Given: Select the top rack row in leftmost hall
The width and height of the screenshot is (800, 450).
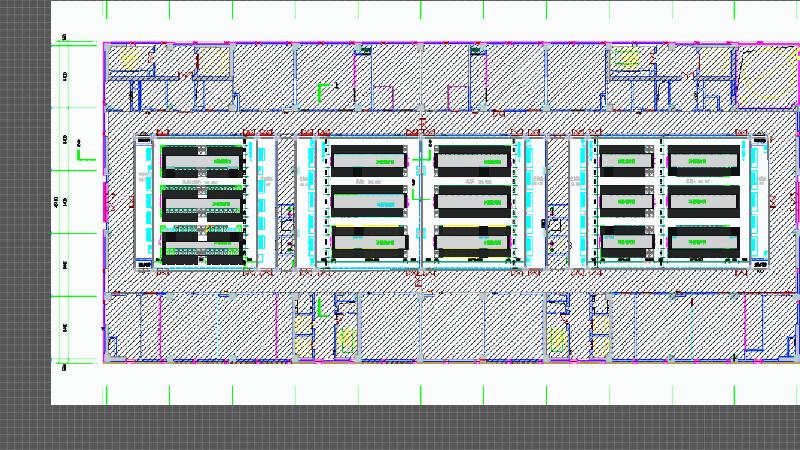Looking at the screenshot, I should tap(203, 160).
